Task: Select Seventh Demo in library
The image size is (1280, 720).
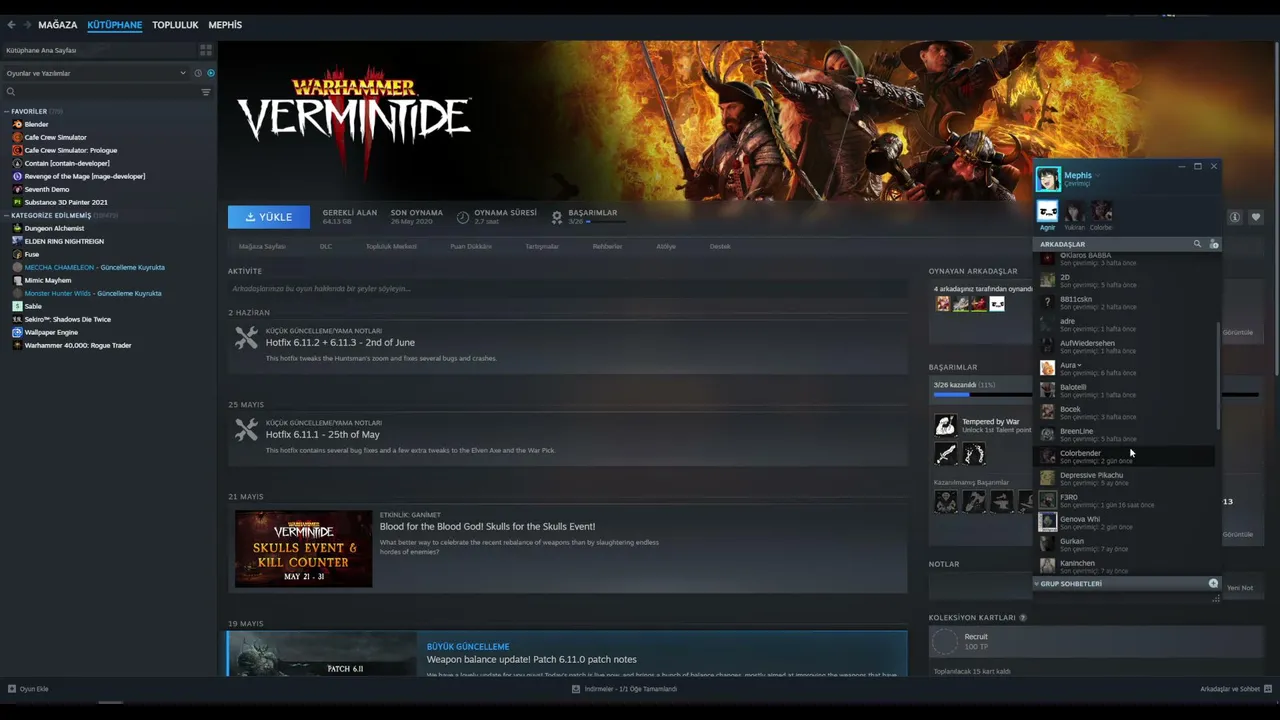Action: coord(46,189)
